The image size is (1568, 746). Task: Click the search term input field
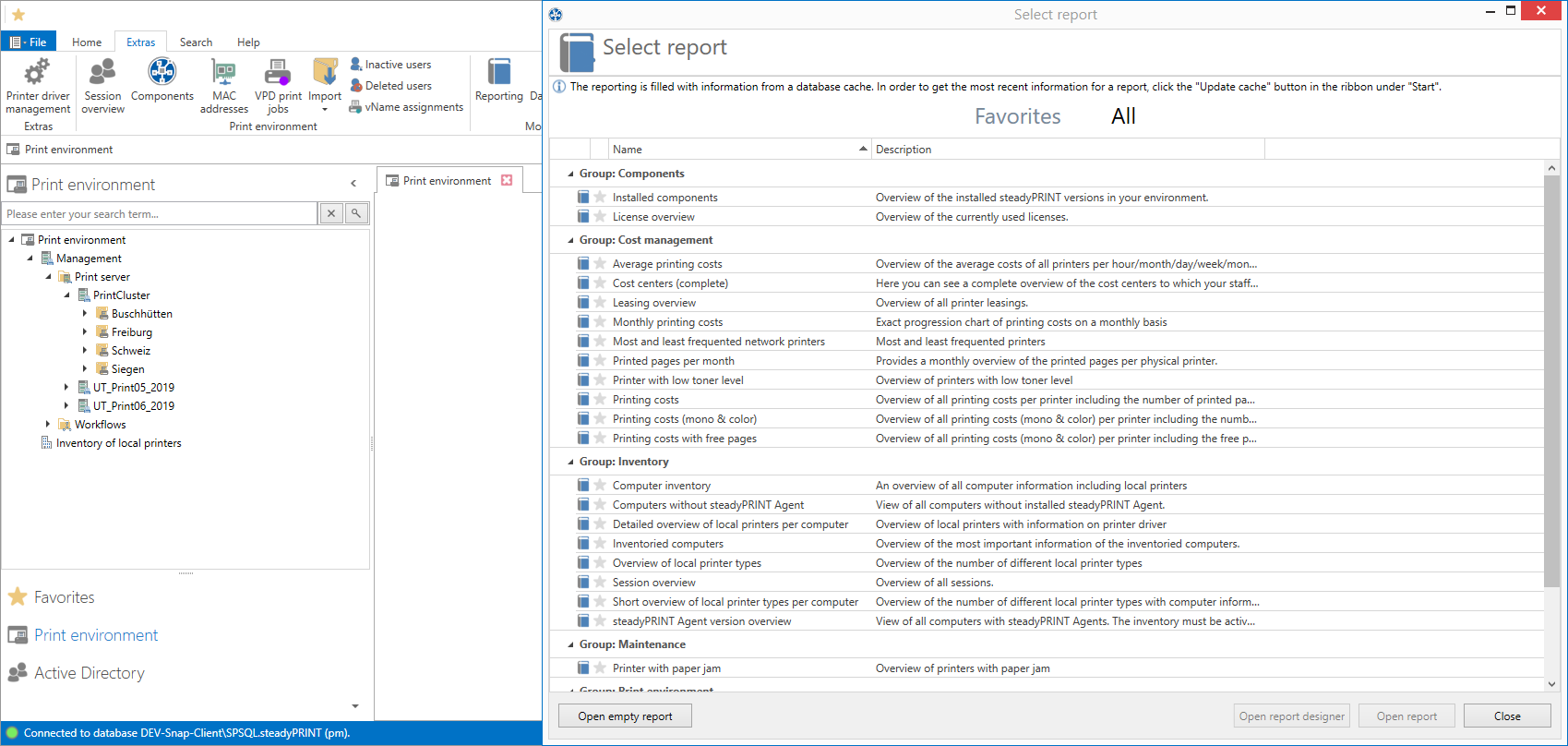tap(160, 213)
